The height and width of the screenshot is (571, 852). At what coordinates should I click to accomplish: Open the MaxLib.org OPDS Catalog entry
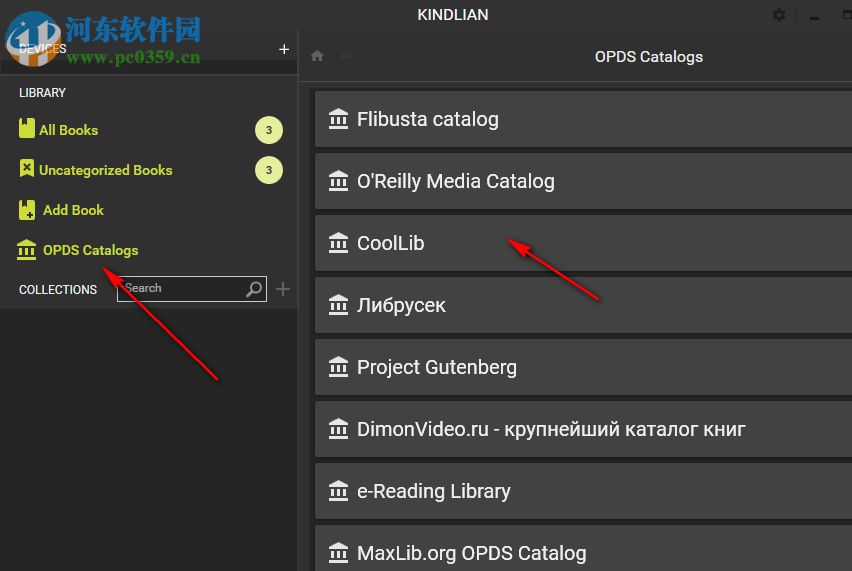tap(583, 548)
